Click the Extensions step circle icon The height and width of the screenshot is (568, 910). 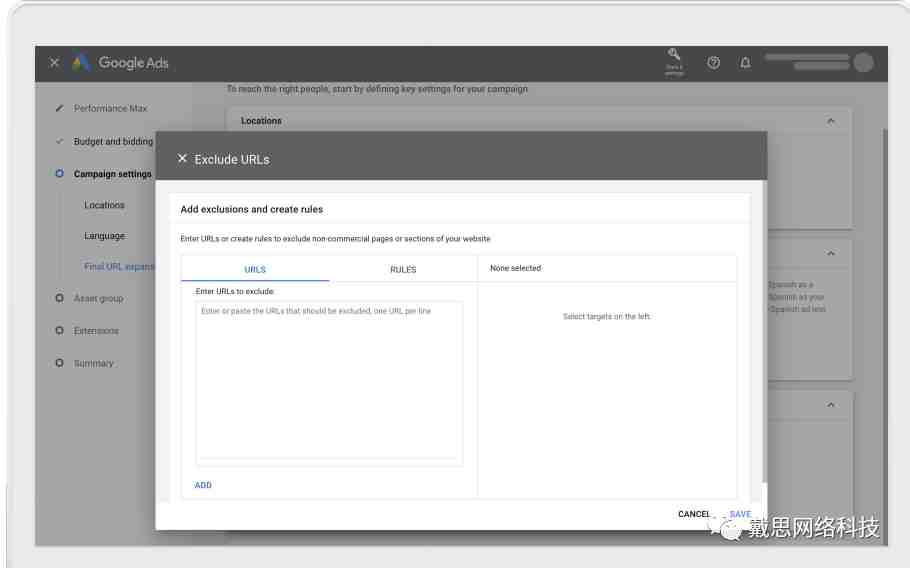[59, 330]
